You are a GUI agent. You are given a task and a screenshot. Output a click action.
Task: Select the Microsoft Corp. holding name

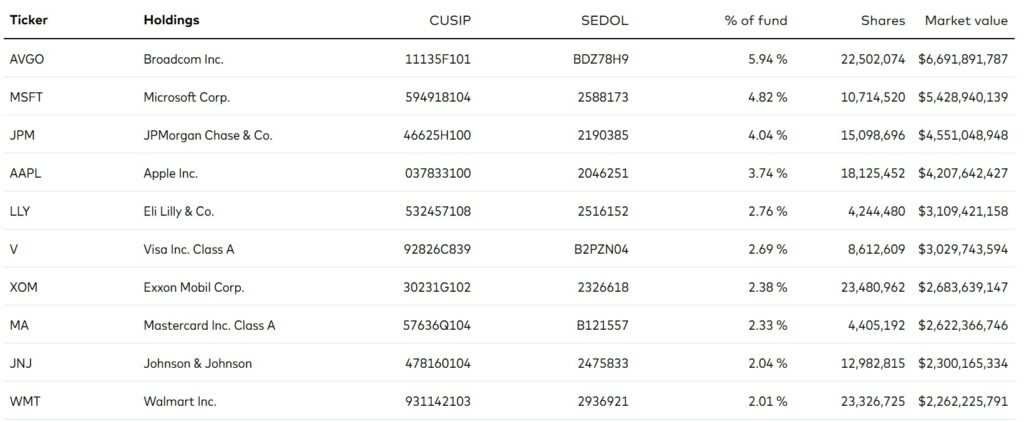(187, 98)
